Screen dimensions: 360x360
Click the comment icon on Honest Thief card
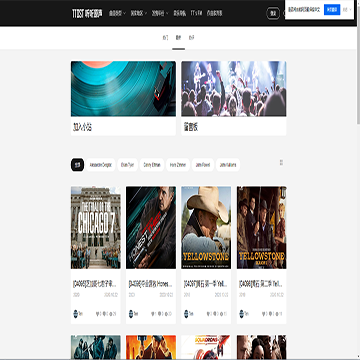click(160, 314)
